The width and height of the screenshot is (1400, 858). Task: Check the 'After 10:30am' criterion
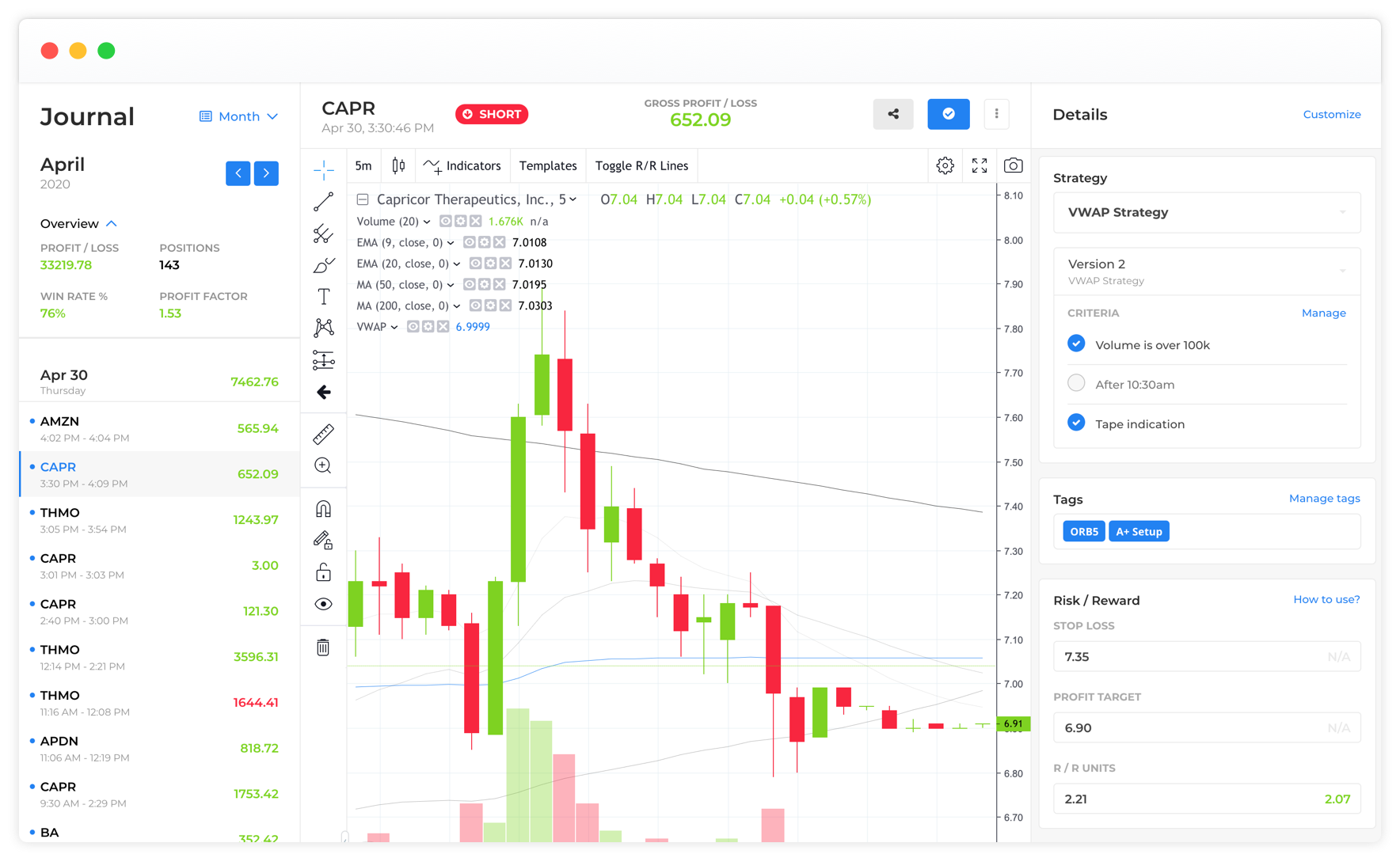tap(1076, 384)
